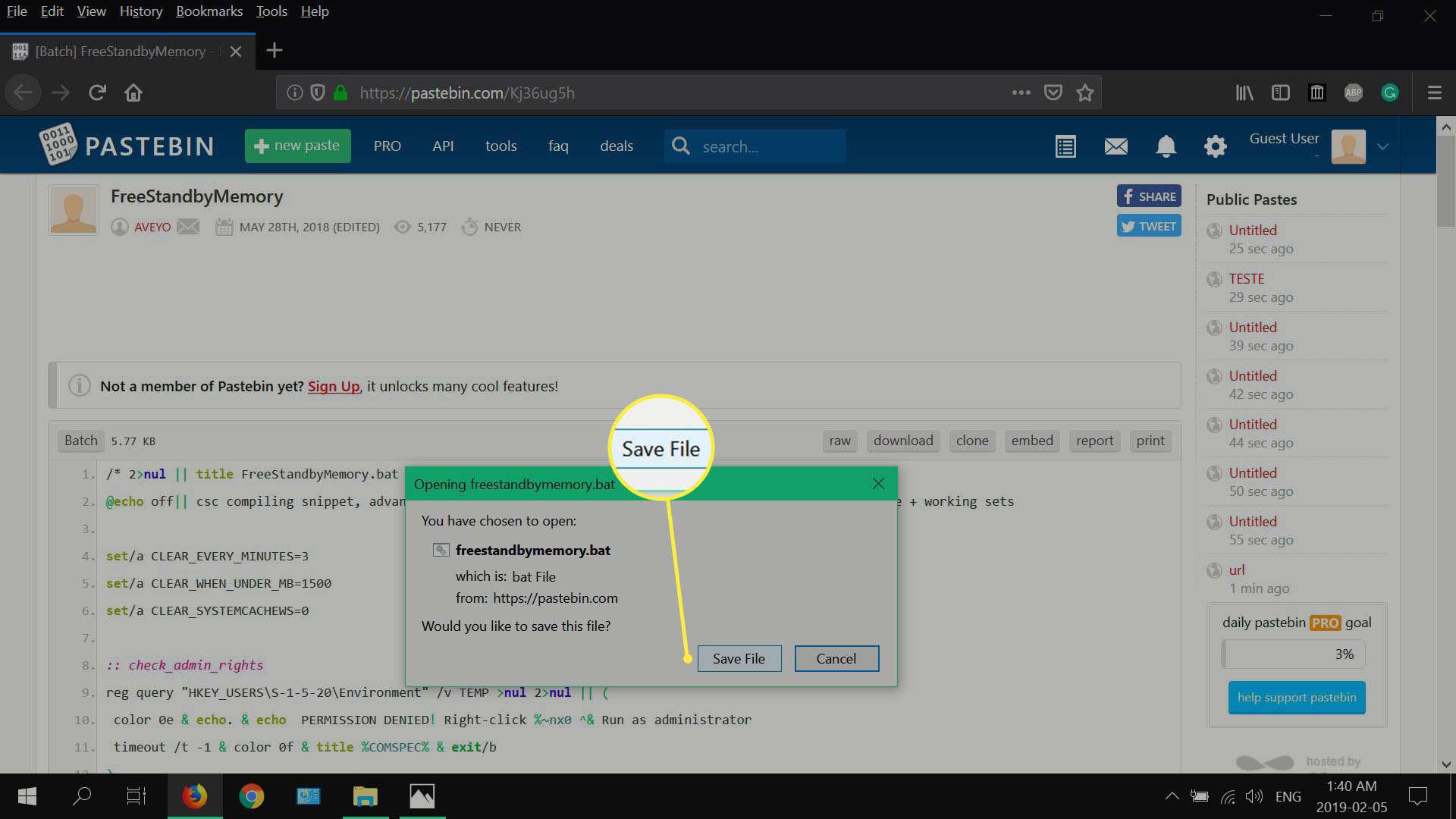Open the API nav link

[443, 146]
